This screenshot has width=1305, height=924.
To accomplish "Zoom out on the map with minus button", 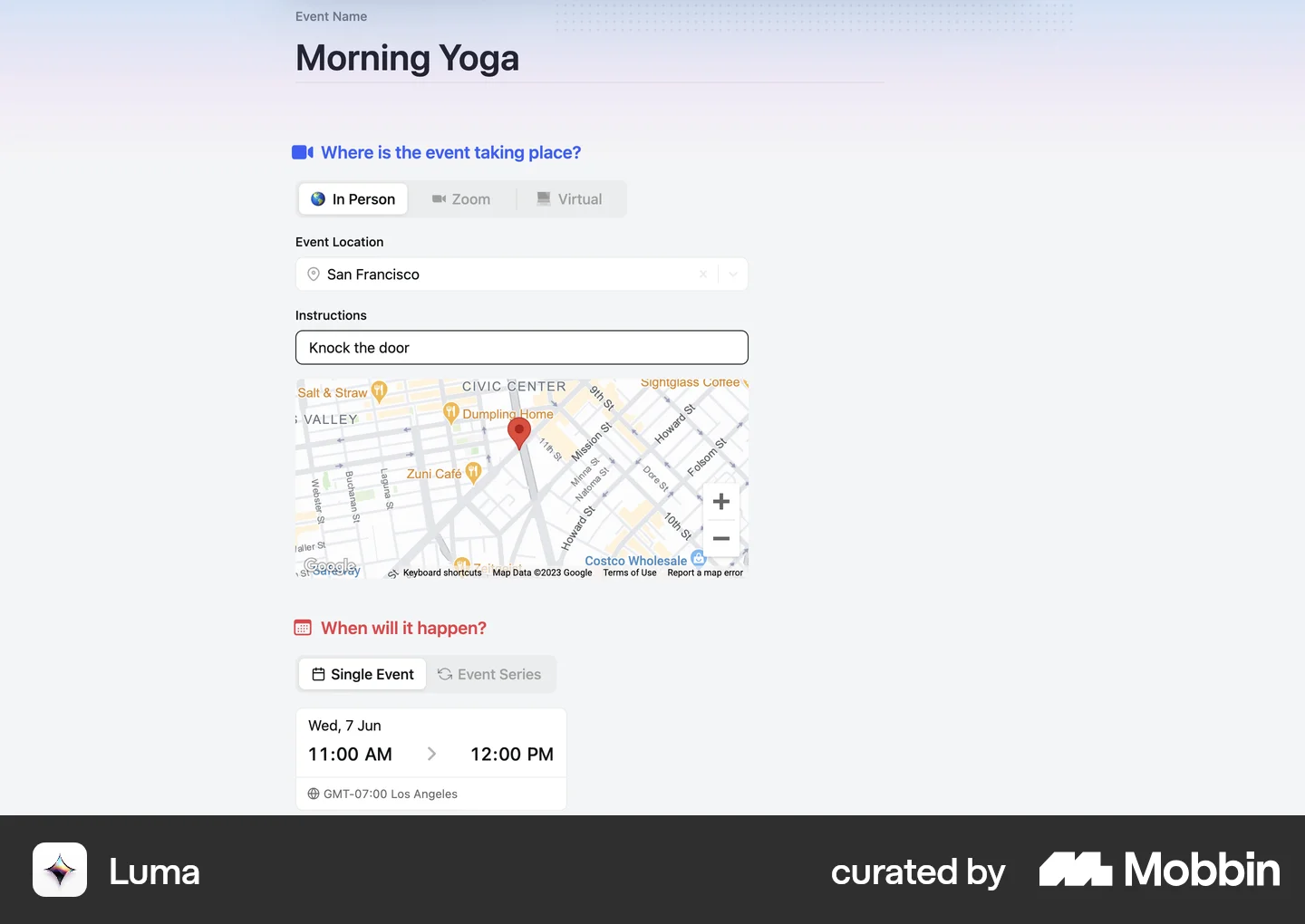I will pyautogui.click(x=721, y=538).
